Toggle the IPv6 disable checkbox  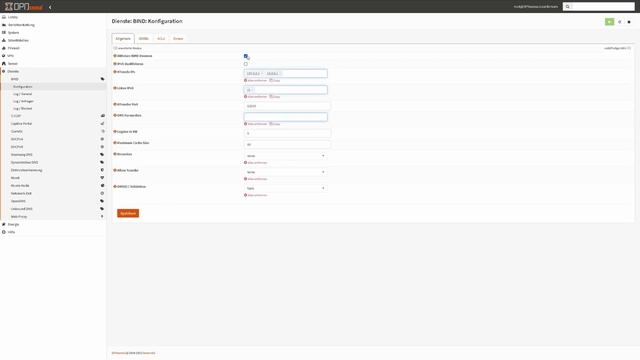246,64
